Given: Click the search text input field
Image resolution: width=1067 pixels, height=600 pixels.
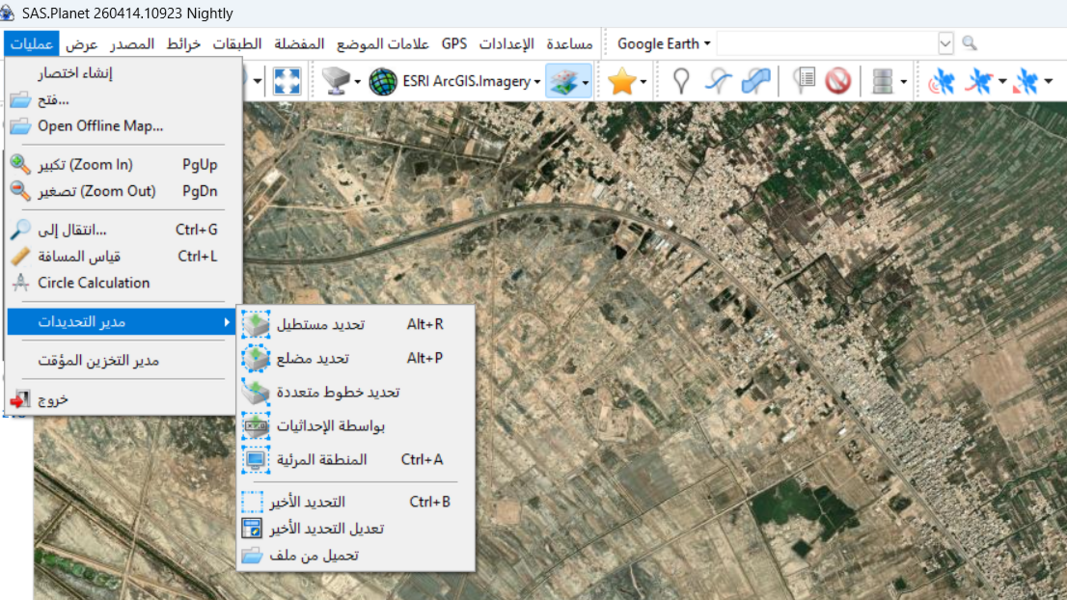Looking at the screenshot, I should [826, 44].
